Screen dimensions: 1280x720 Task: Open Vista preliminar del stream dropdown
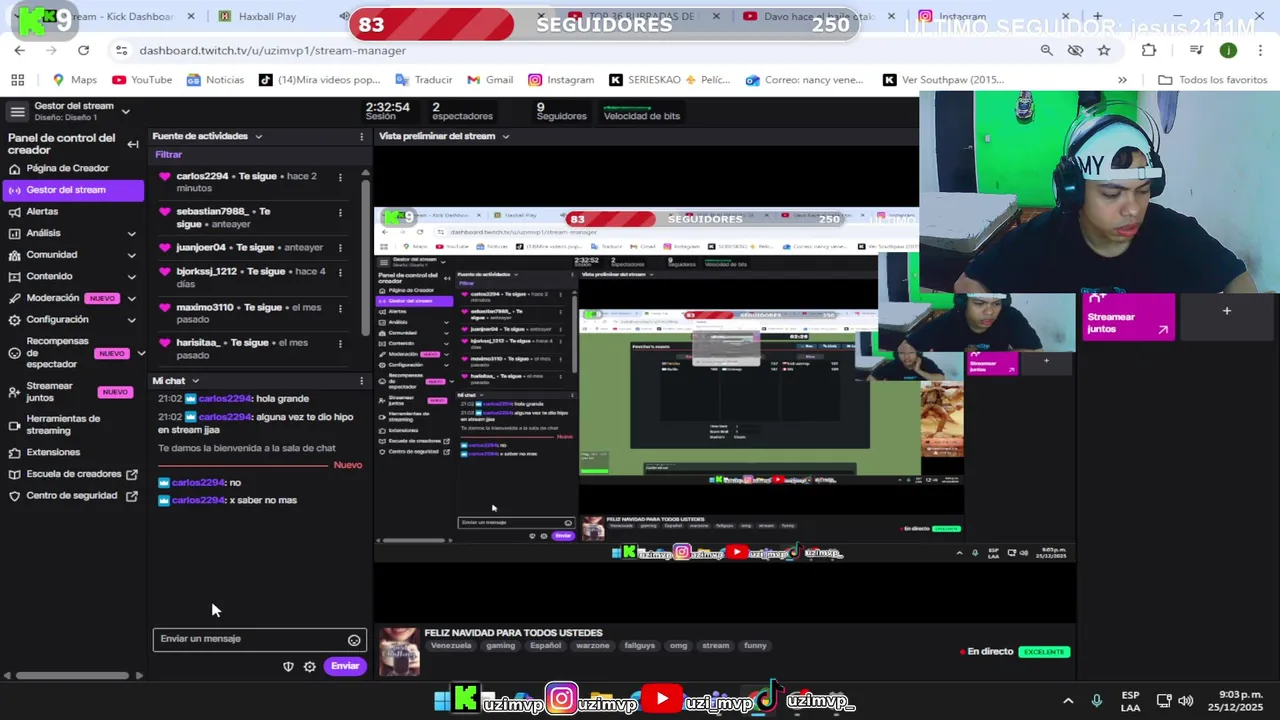(x=505, y=137)
